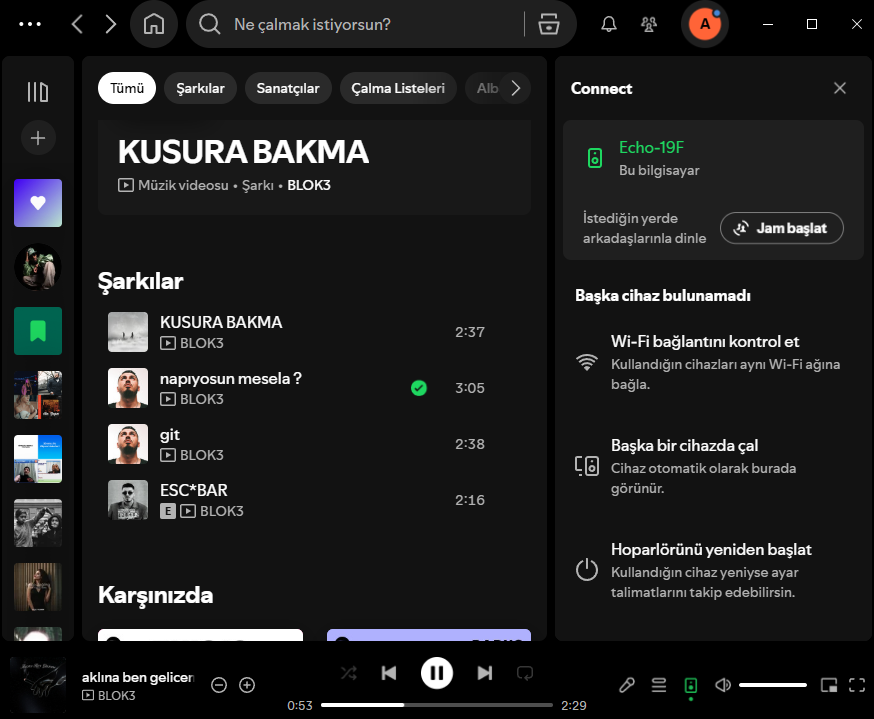
Task: Select Echo-19F device
Action: click(x=713, y=158)
